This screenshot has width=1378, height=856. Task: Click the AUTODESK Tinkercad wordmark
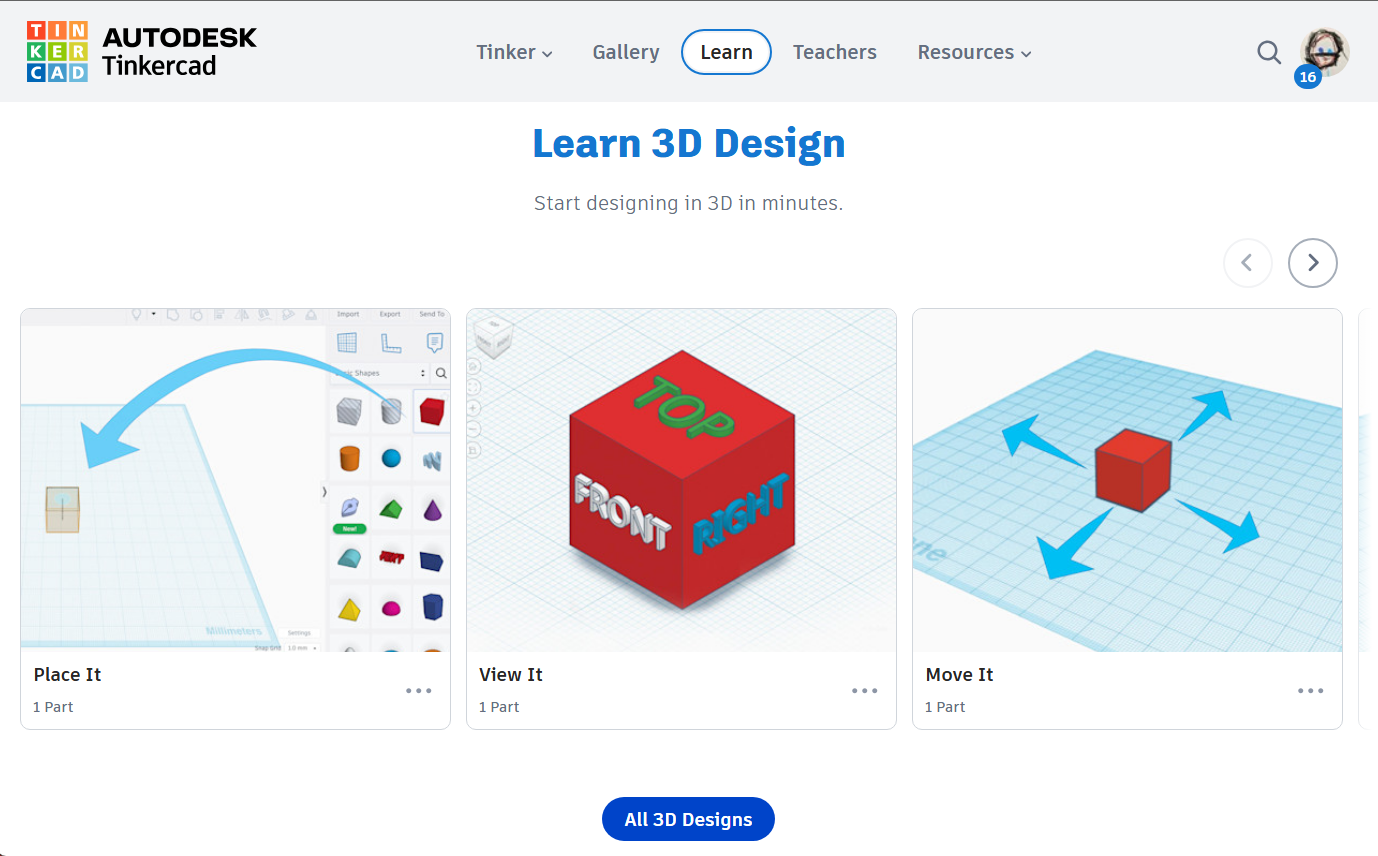[179, 52]
